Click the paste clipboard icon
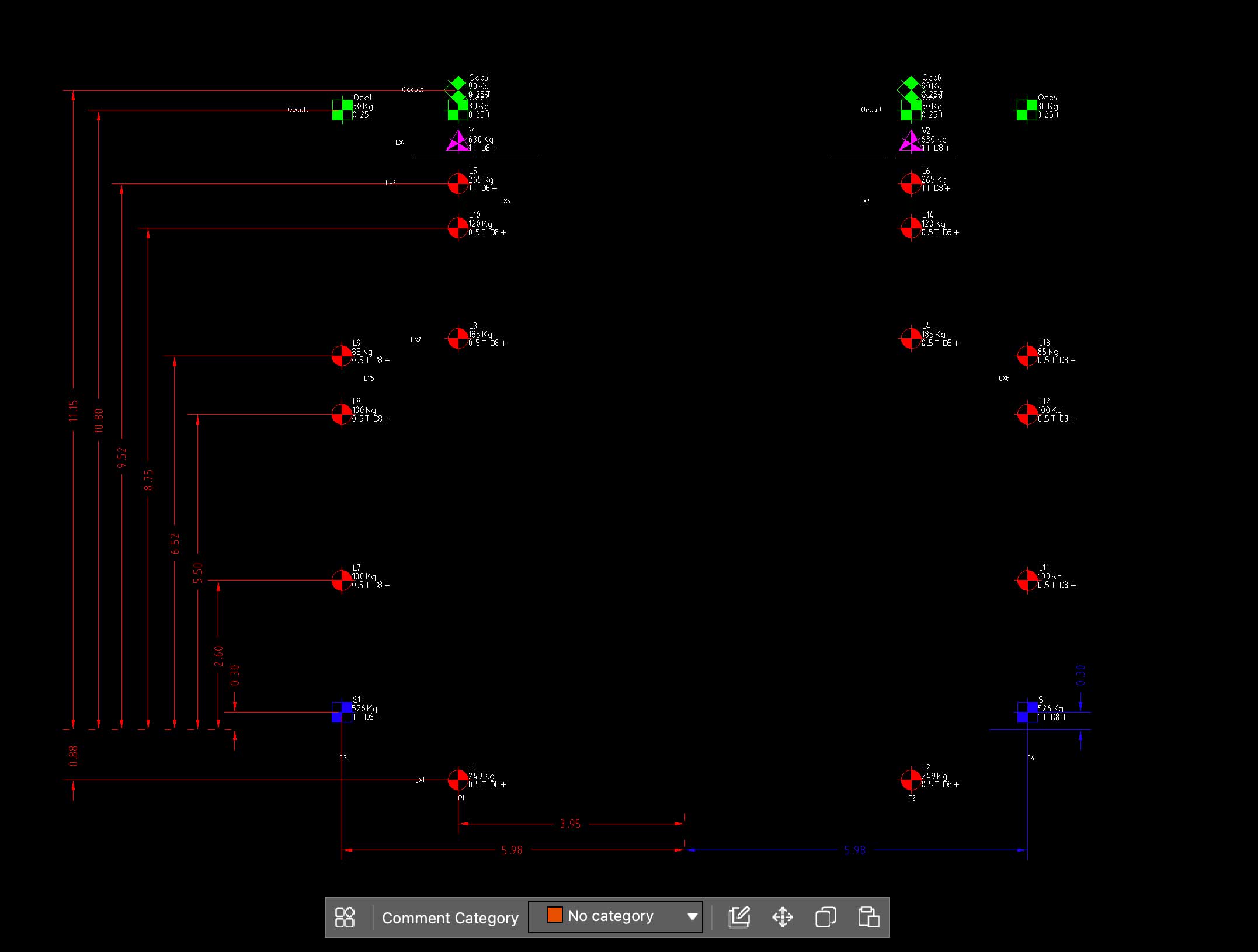The image size is (1258, 952). click(868, 917)
